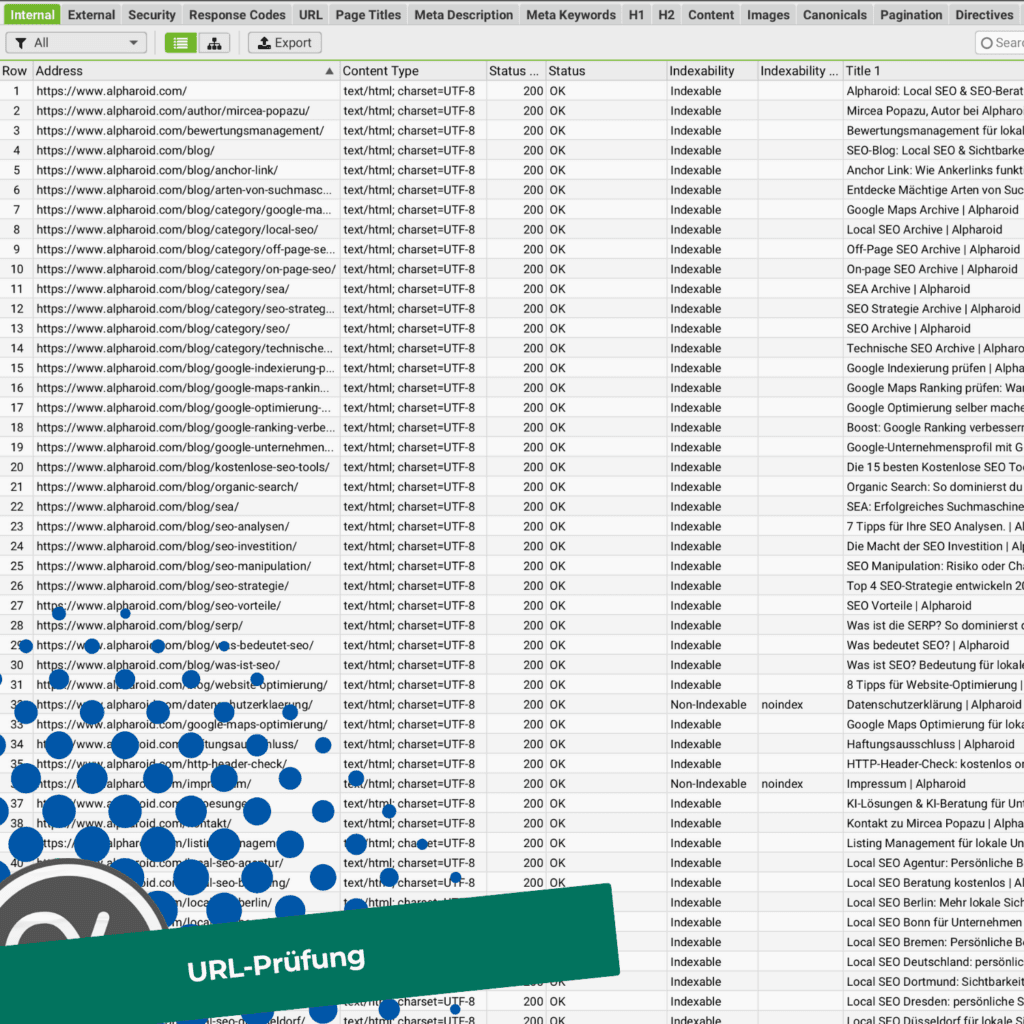The width and height of the screenshot is (1024, 1024).
Task: Sort by the Address column header
Action: (x=185, y=71)
